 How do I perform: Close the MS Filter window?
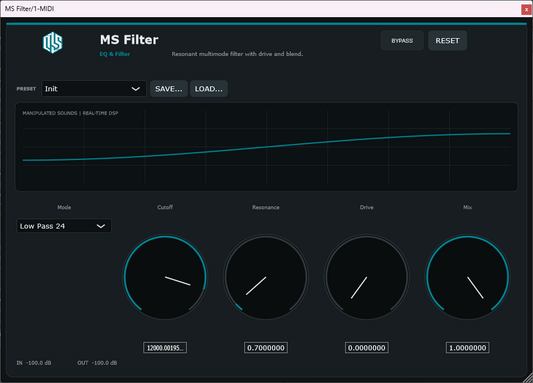[x=526, y=10]
